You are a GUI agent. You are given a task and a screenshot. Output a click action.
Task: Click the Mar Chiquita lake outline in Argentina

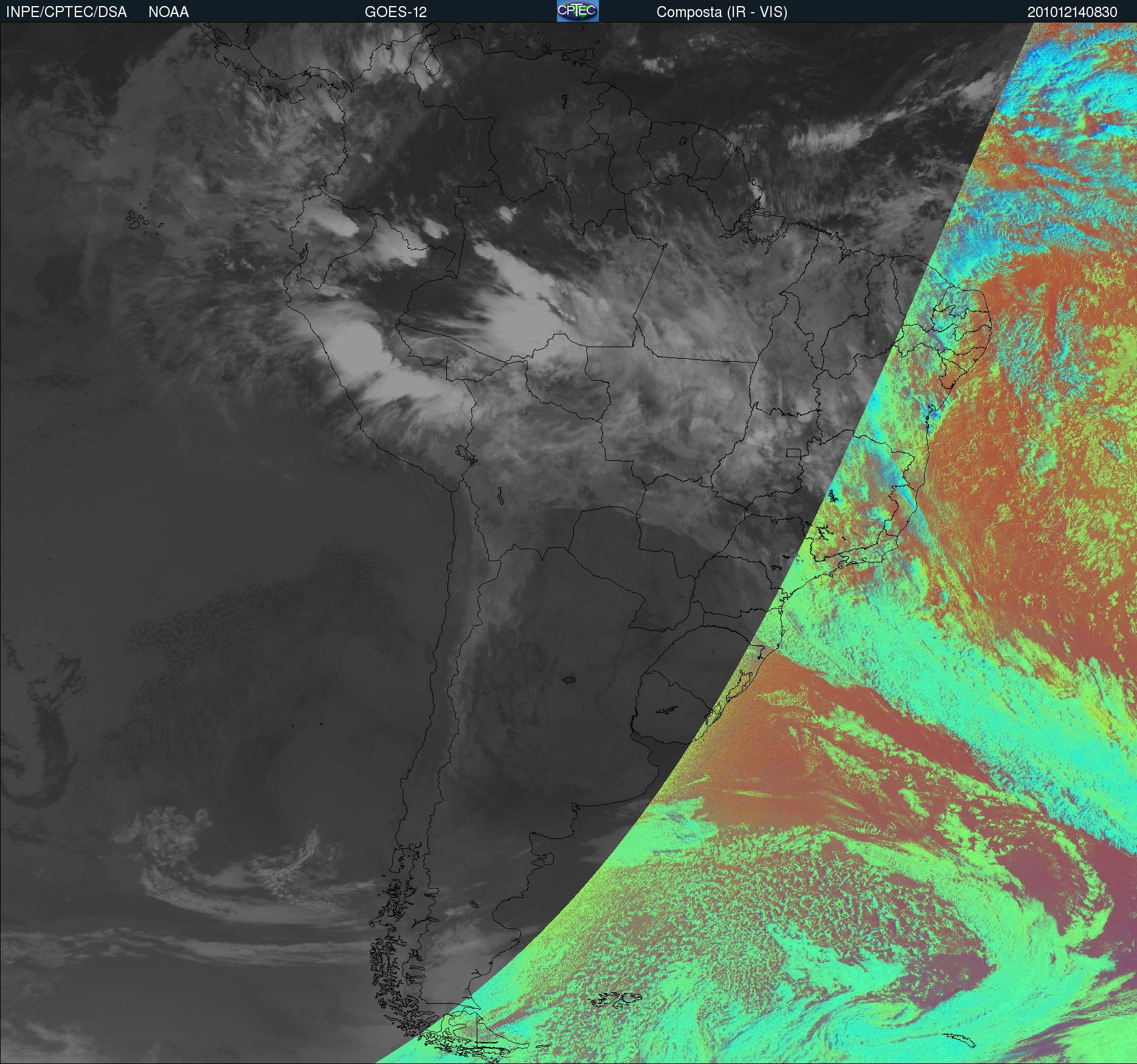point(569,680)
